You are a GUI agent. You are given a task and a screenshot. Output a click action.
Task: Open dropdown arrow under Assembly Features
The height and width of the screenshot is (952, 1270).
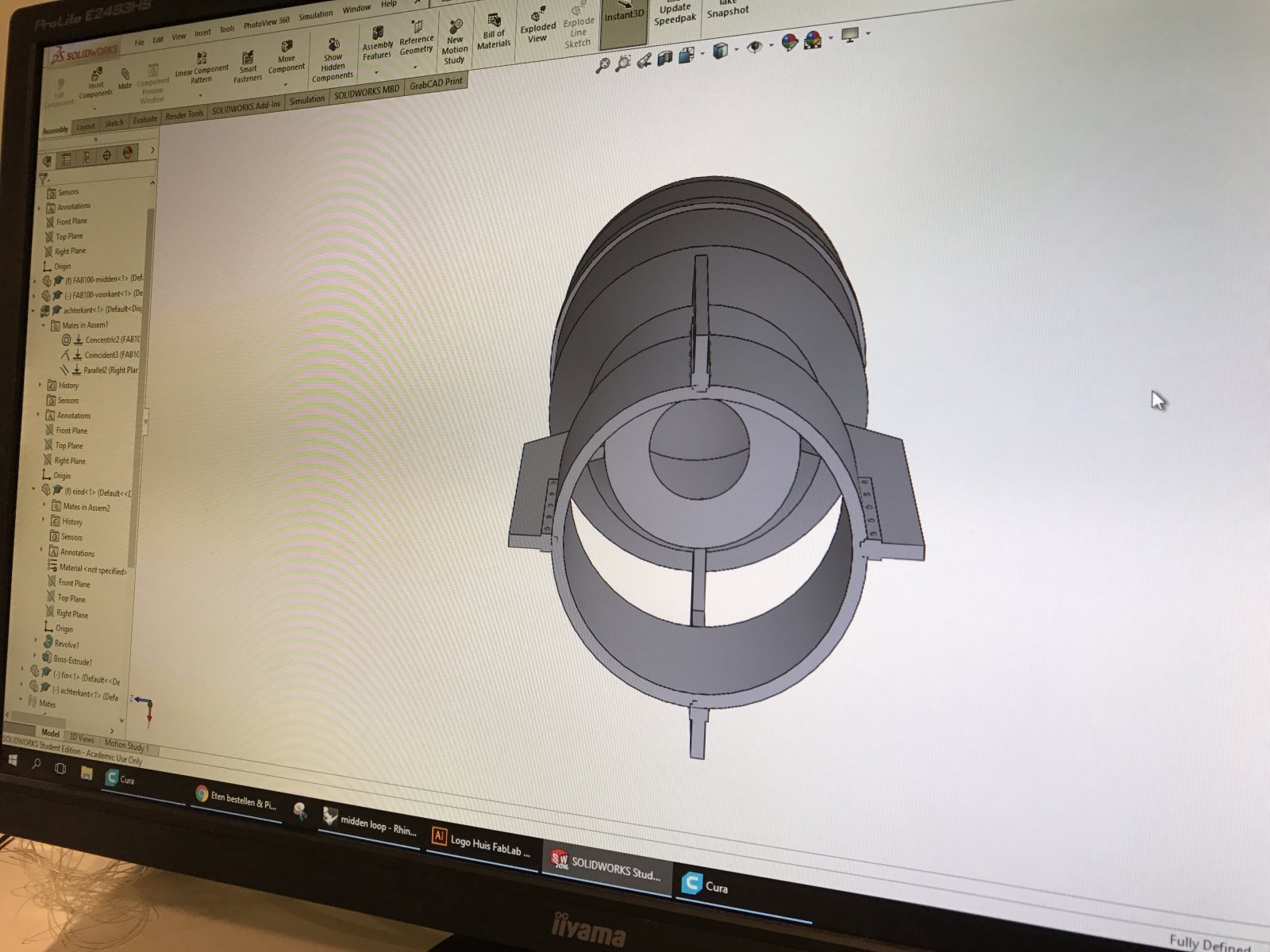point(377,72)
